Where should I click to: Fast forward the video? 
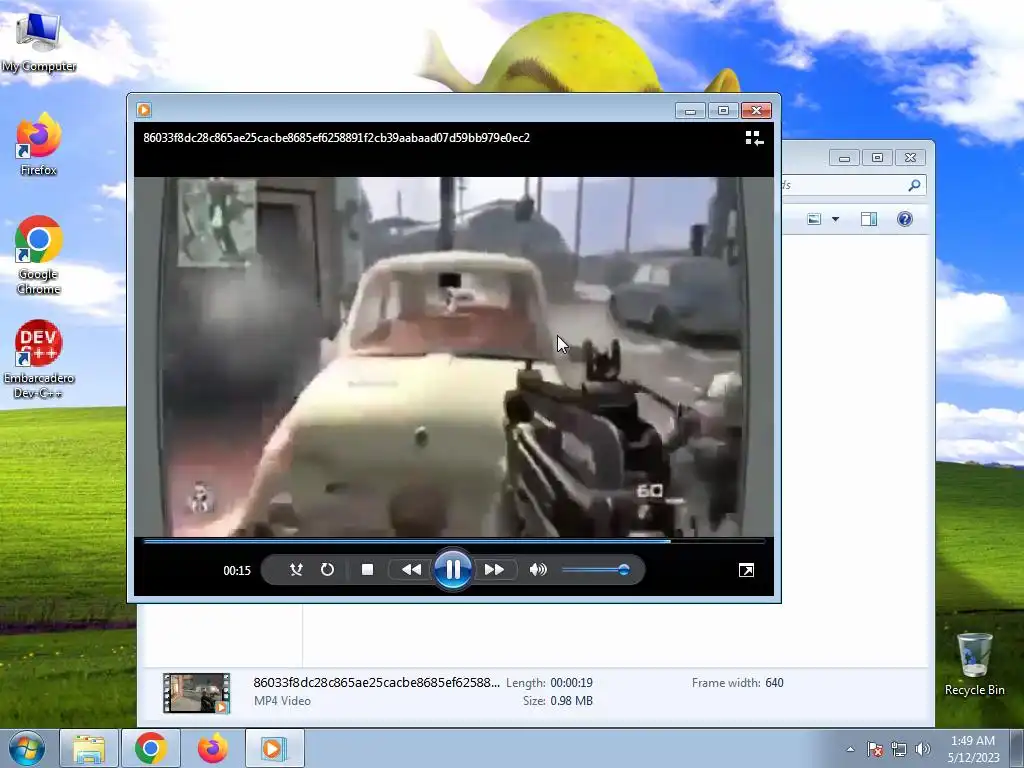(494, 569)
